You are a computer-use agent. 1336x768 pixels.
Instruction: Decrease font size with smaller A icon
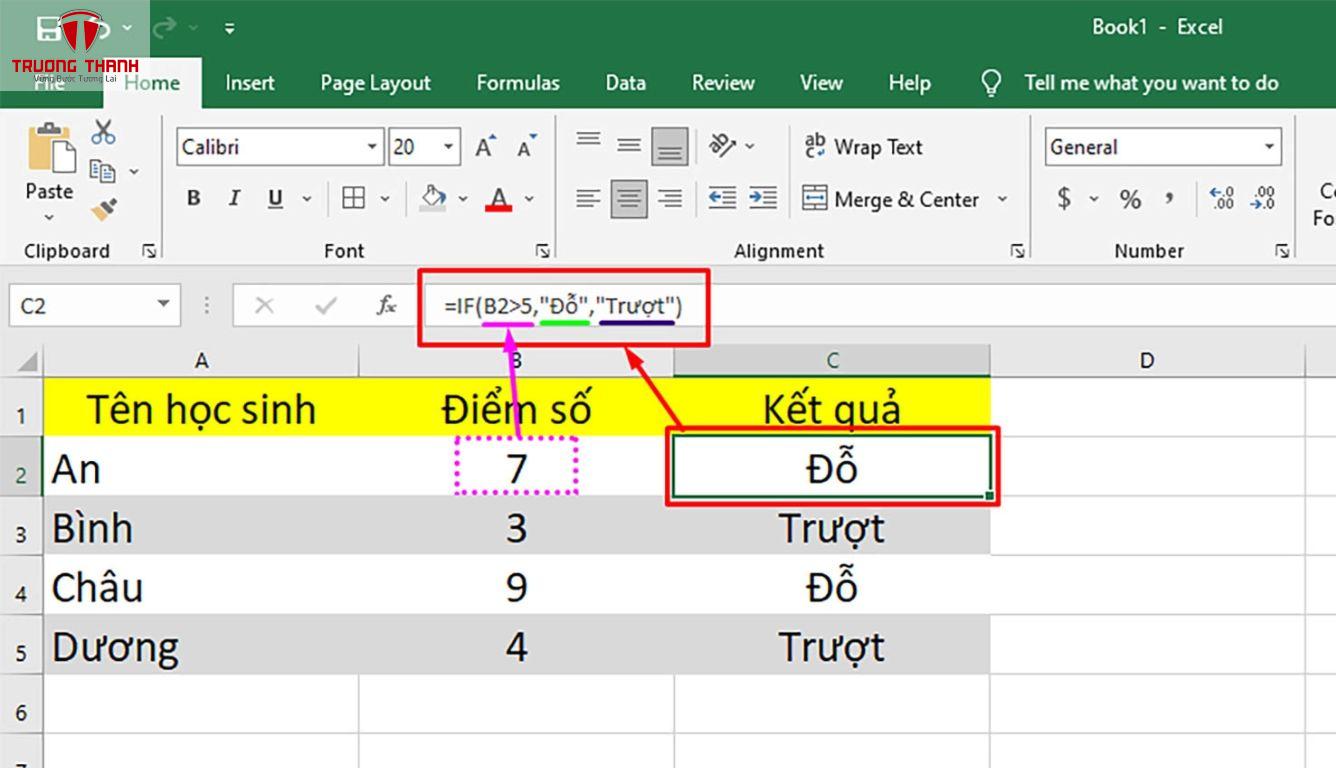point(527,147)
